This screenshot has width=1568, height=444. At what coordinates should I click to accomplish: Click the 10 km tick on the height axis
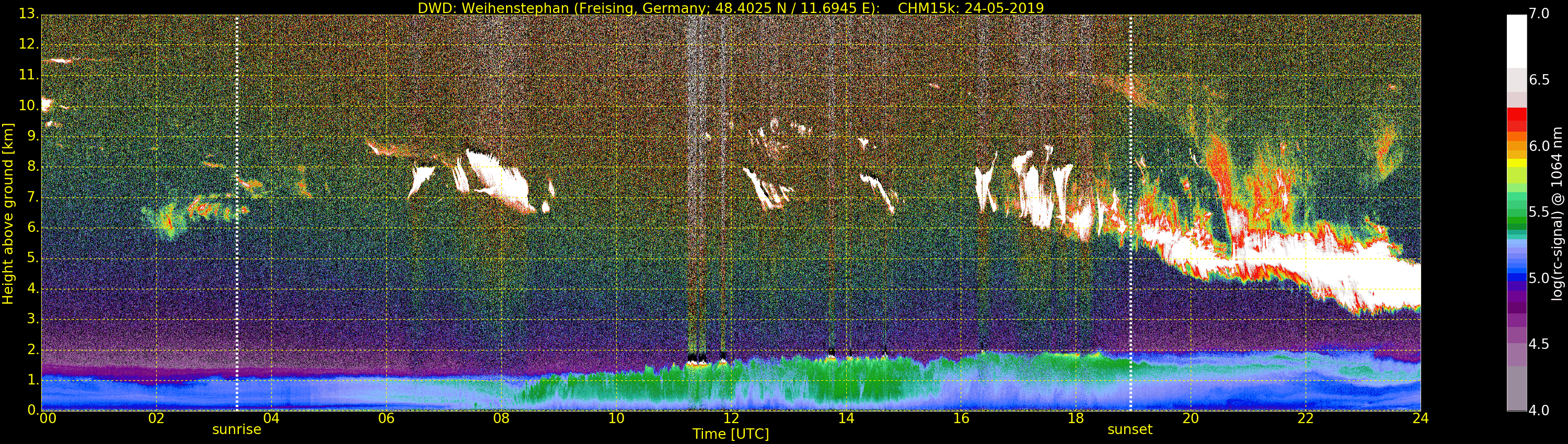coord(28,107)
